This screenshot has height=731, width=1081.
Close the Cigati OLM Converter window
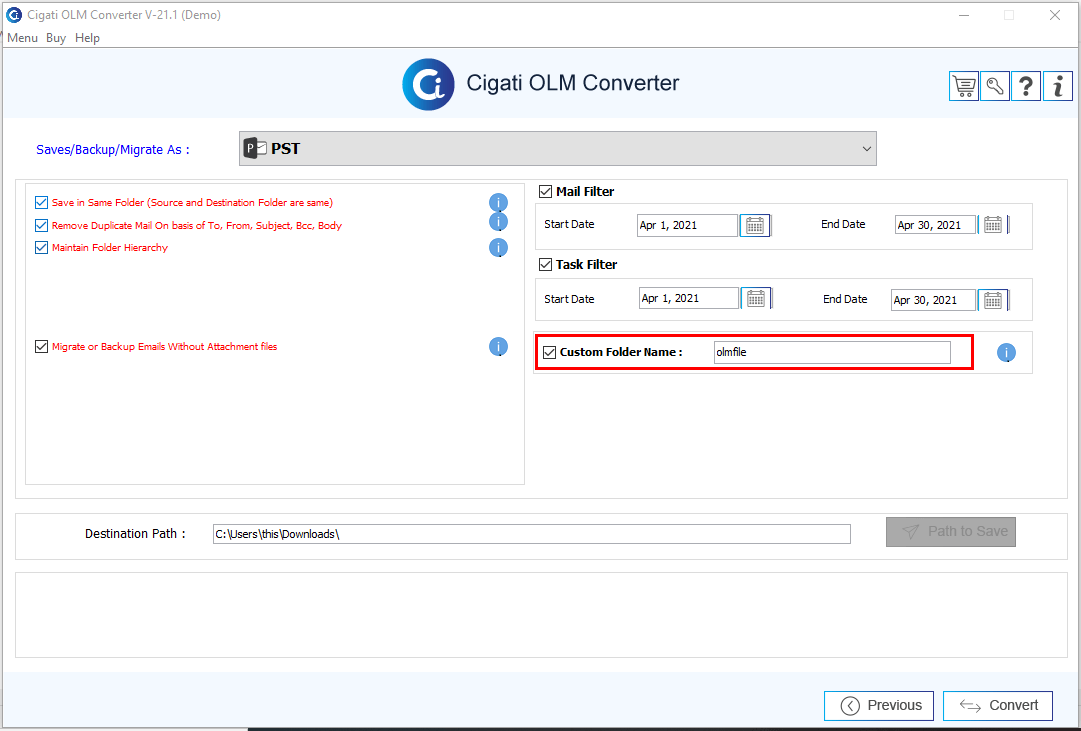(1055, 15)
